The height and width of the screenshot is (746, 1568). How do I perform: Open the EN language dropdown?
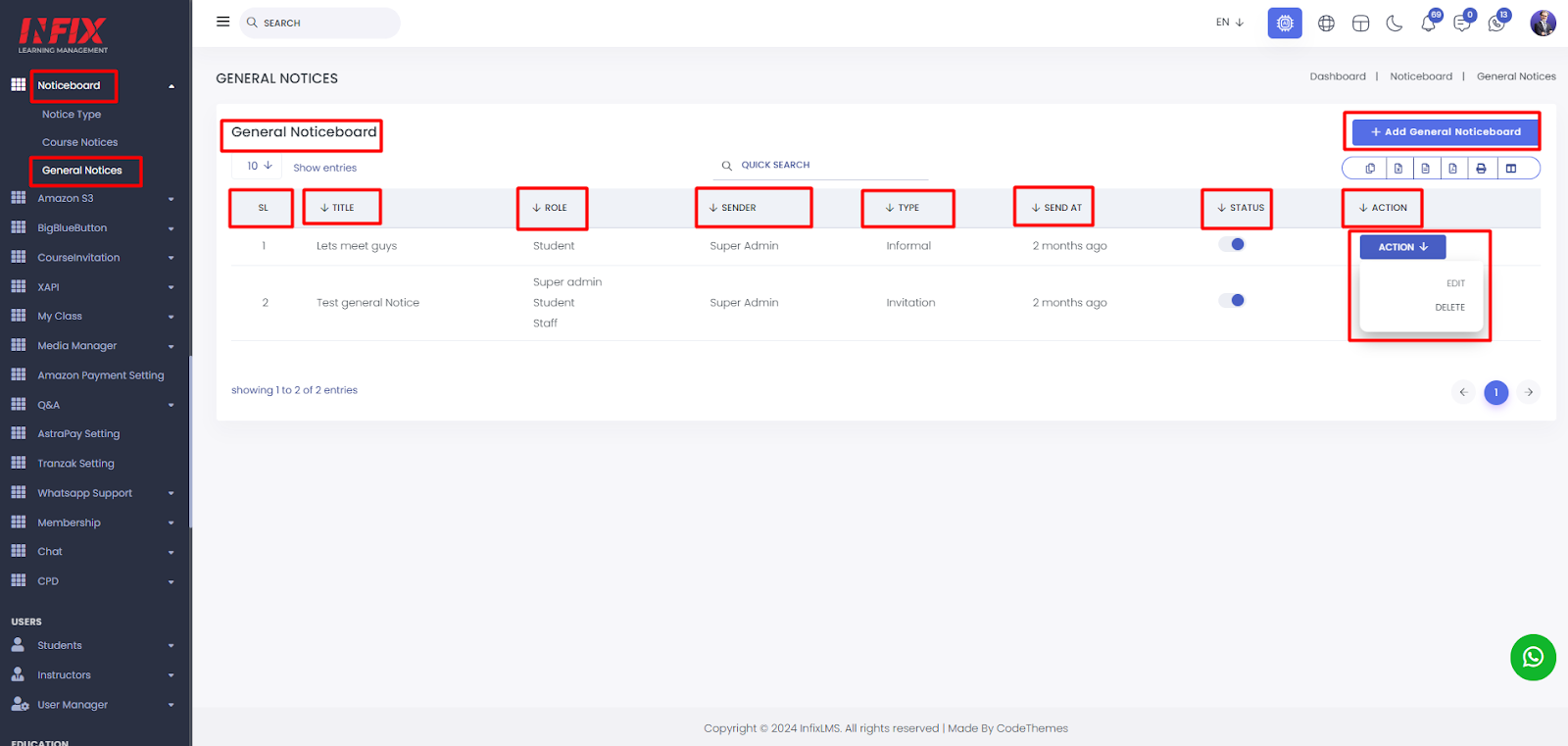point(1230,23)
